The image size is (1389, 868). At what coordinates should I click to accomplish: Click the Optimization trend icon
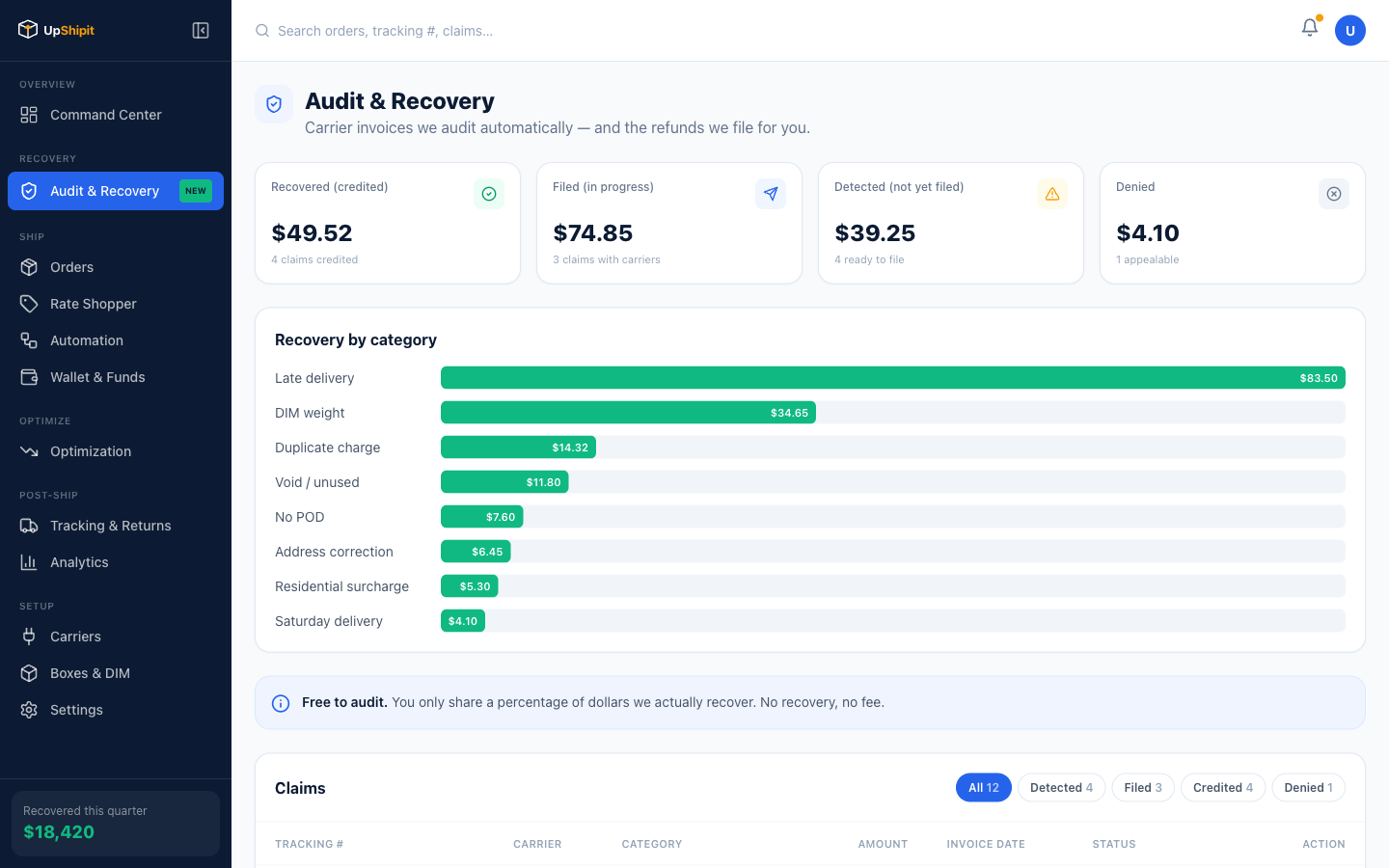(x=29, y=451)
